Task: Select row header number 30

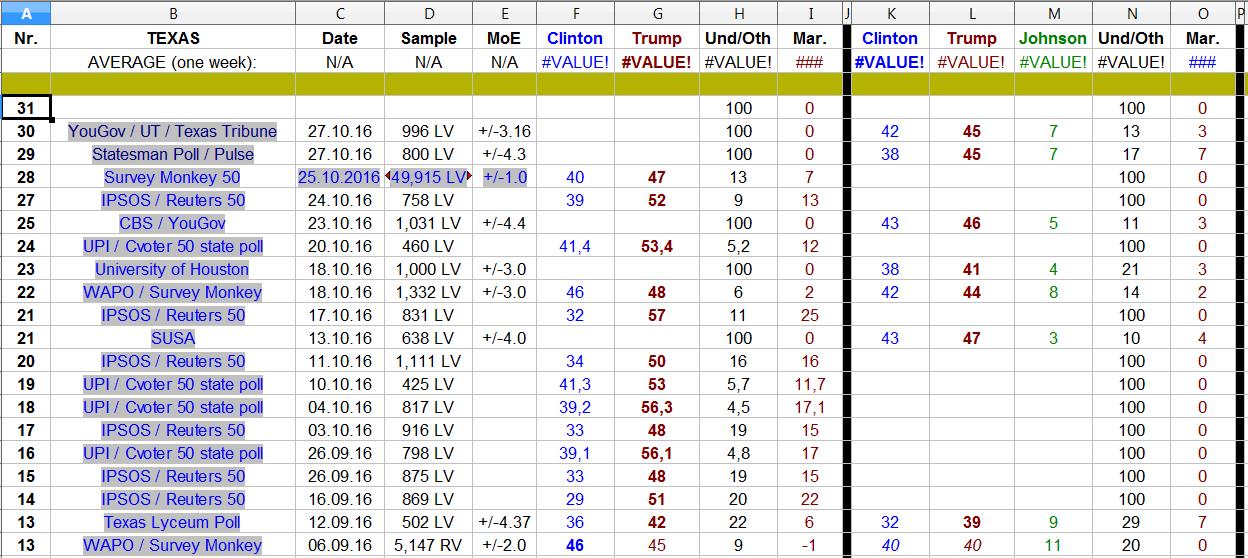Action: coord(26,131)
